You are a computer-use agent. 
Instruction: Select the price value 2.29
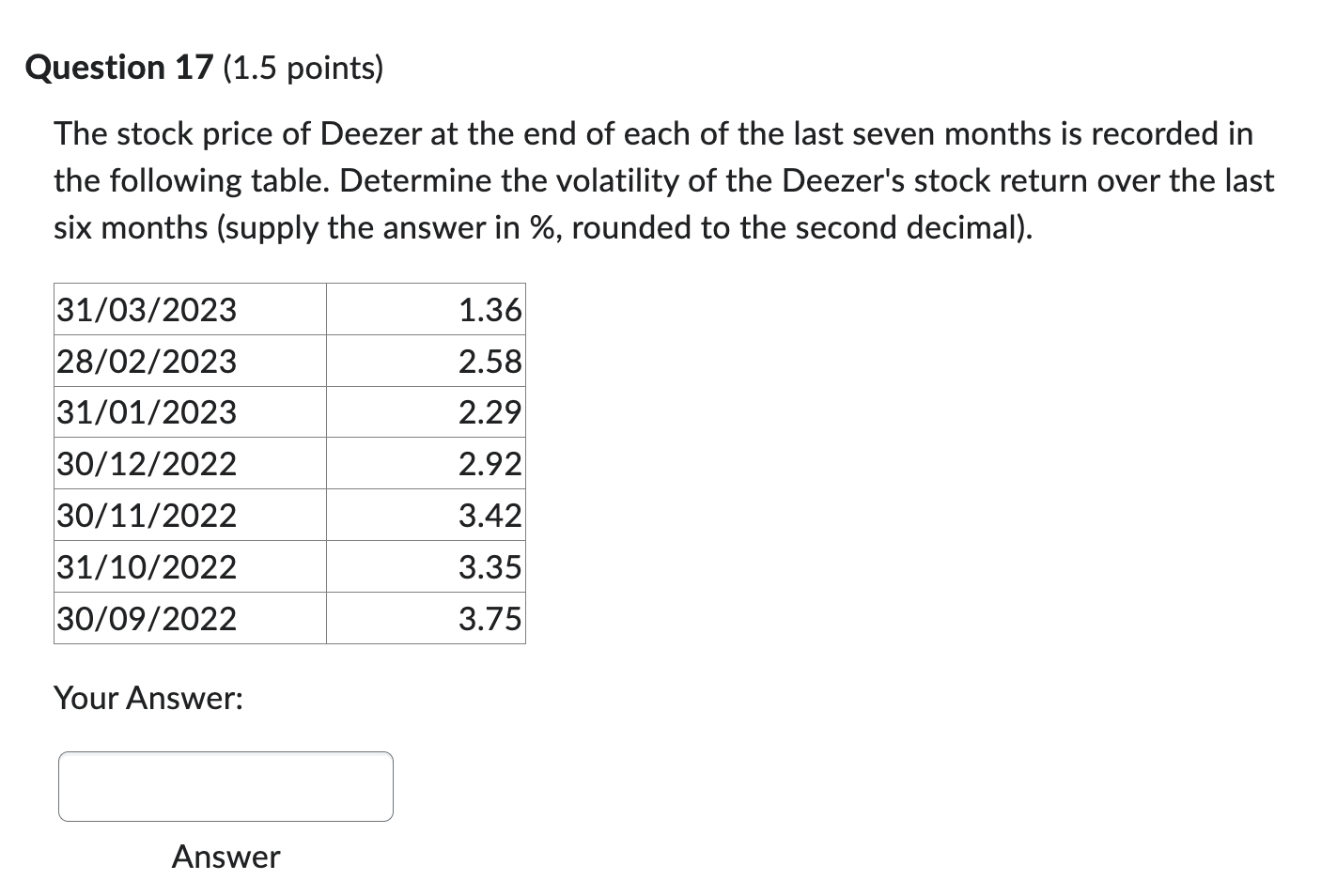tap(490, 411)
